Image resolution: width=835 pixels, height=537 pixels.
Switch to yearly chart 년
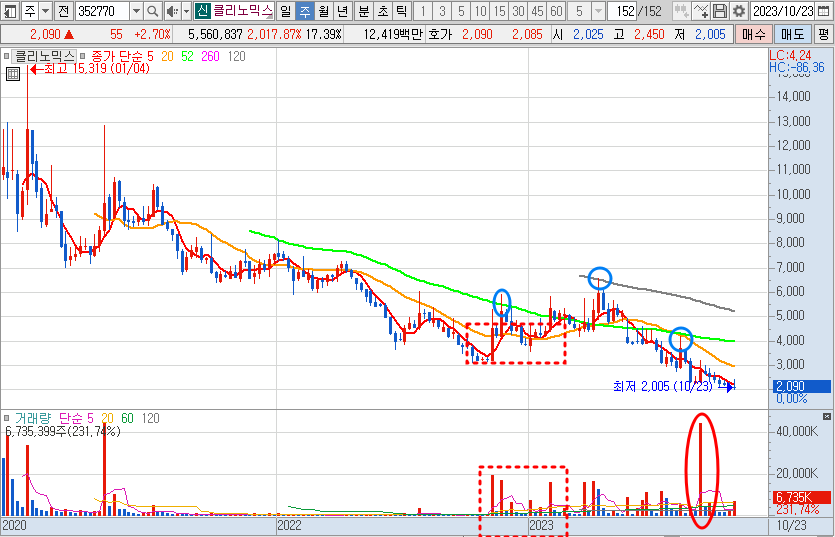[x=343, y=11]
